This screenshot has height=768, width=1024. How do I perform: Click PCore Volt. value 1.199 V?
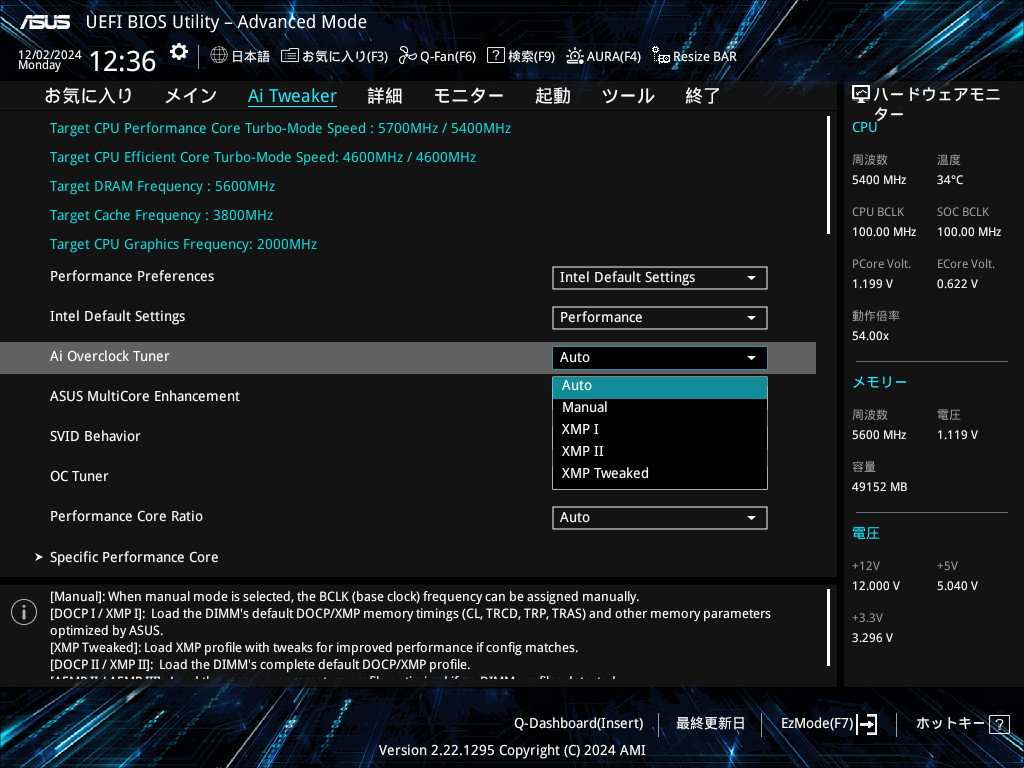pos(872,283)
